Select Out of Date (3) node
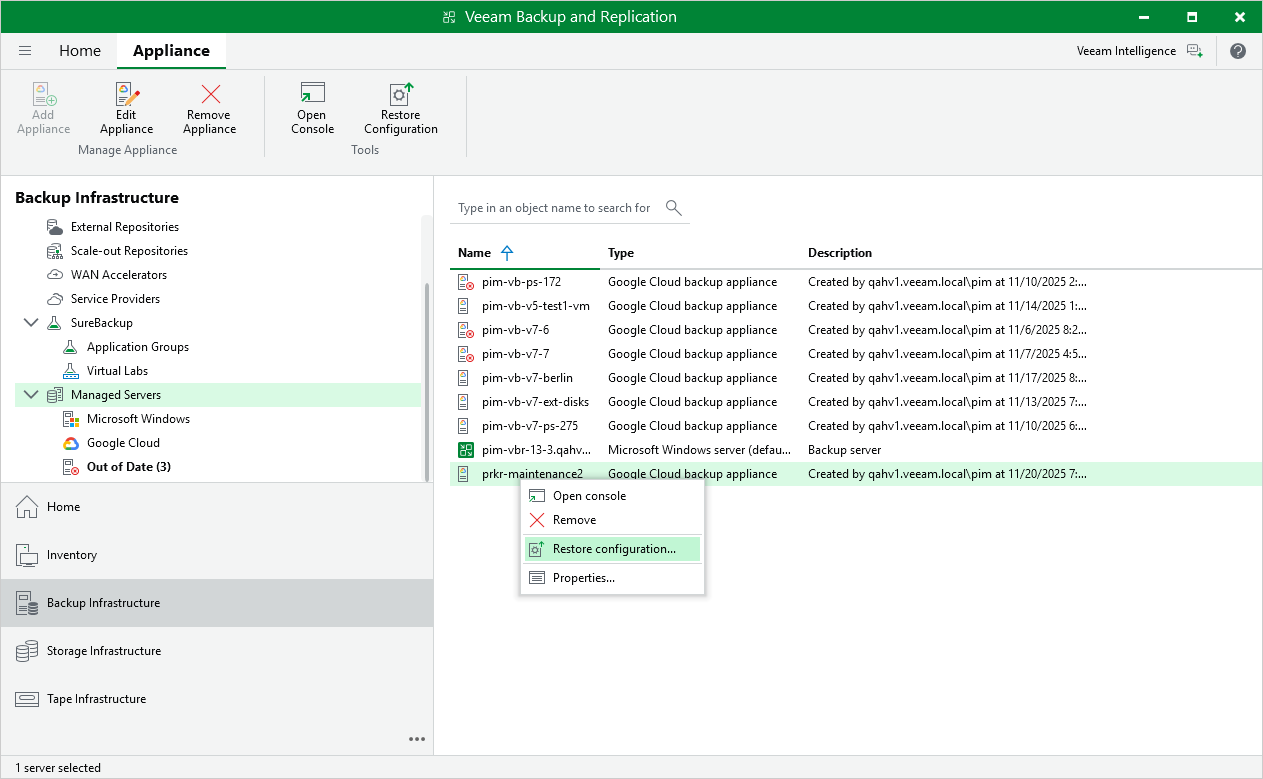This screenshot has height=779, width=1263. pyautogui.click(x=128, y=467)
